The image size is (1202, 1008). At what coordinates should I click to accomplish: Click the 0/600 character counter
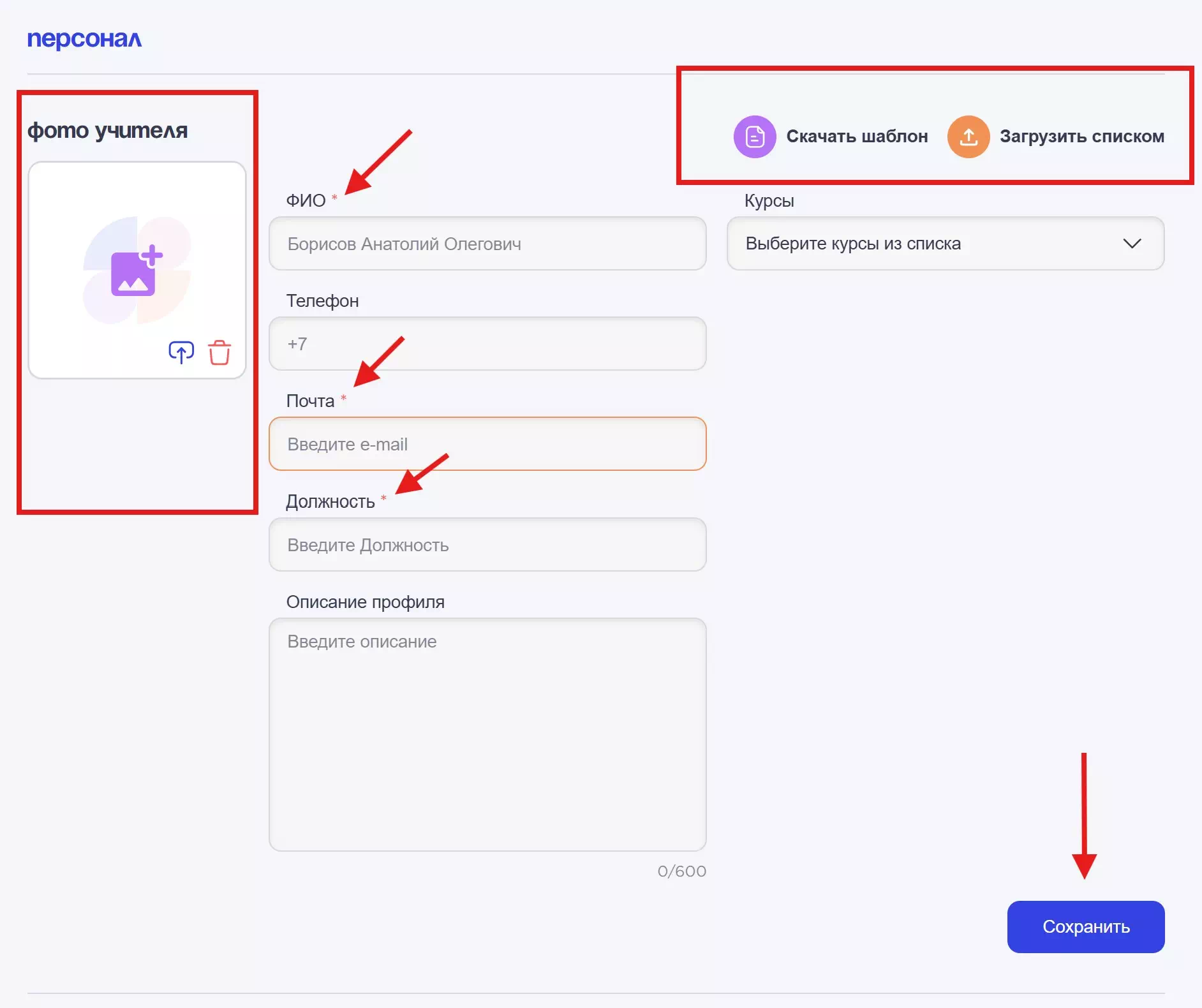click(x=681, y=871)
